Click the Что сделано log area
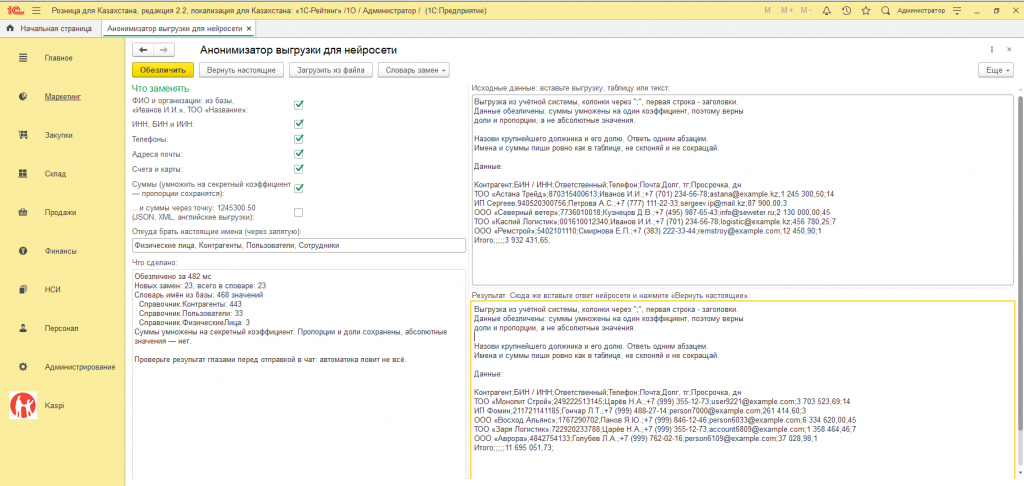1024x486 pixels. pyautogui.click(x=298, y=374)
